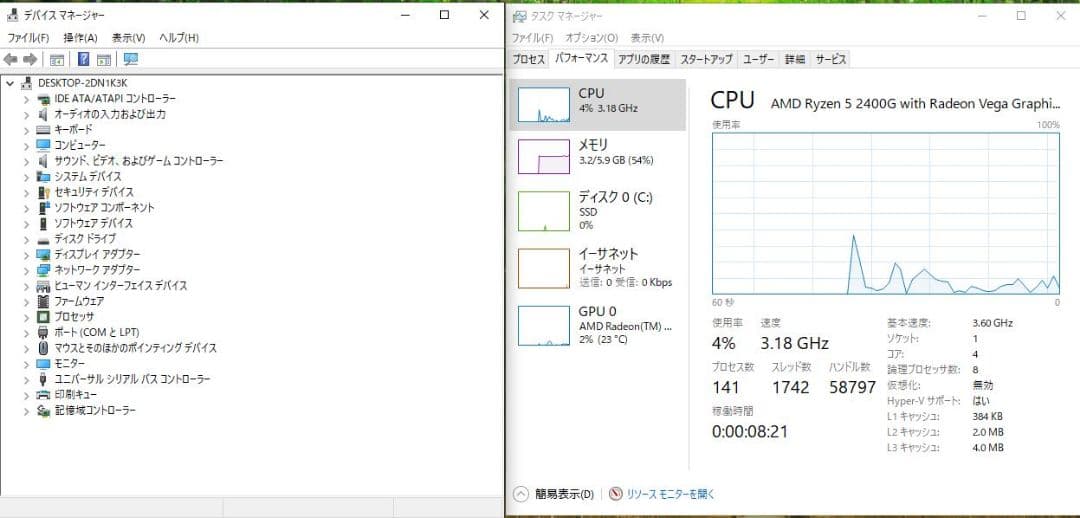The height and width of the screenshot is (518, 1080).
Task: Open the 表示(V) menu in Task Manager
Action: point(647,38)
